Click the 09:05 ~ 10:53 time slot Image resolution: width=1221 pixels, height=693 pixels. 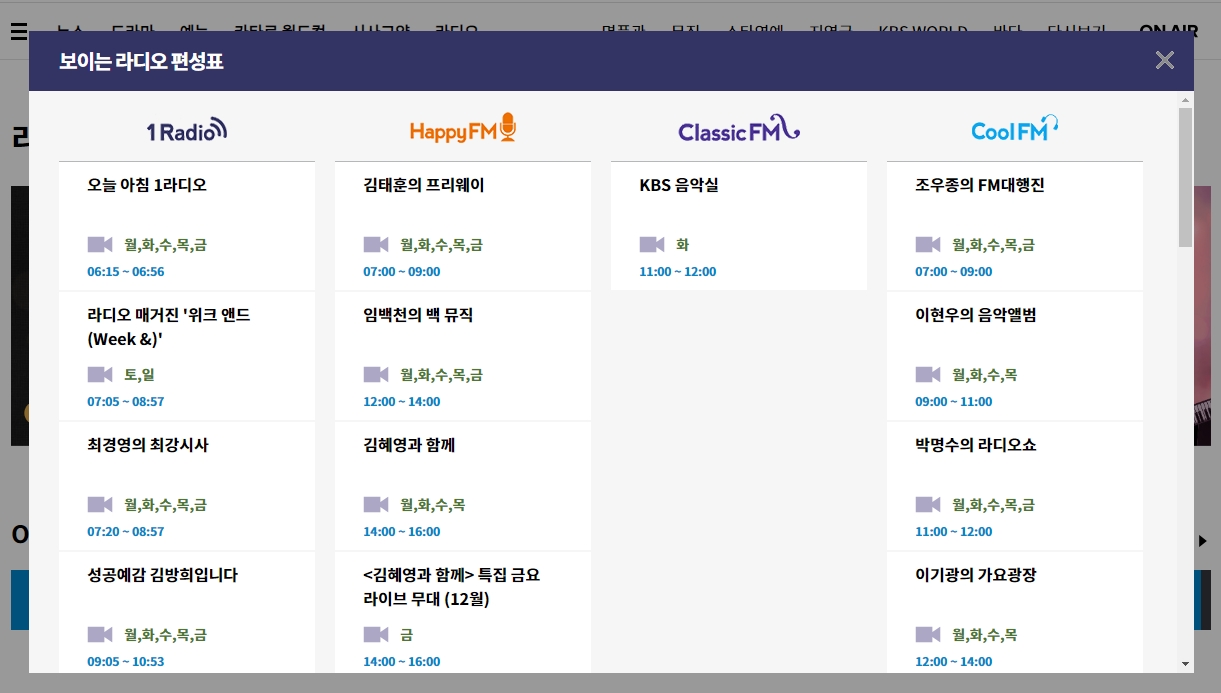(x=126, y=662)
